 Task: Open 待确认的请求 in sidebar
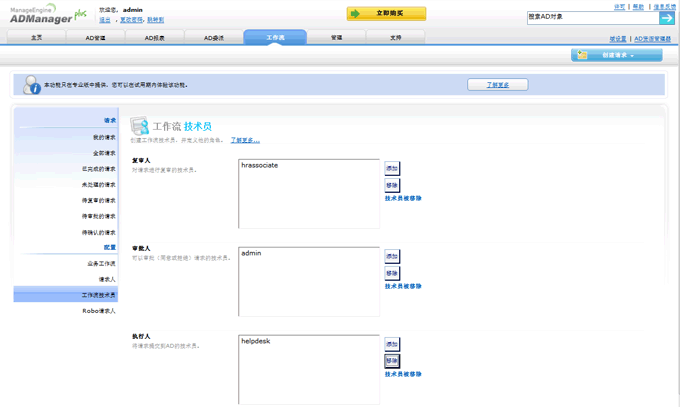pos(99,232)
